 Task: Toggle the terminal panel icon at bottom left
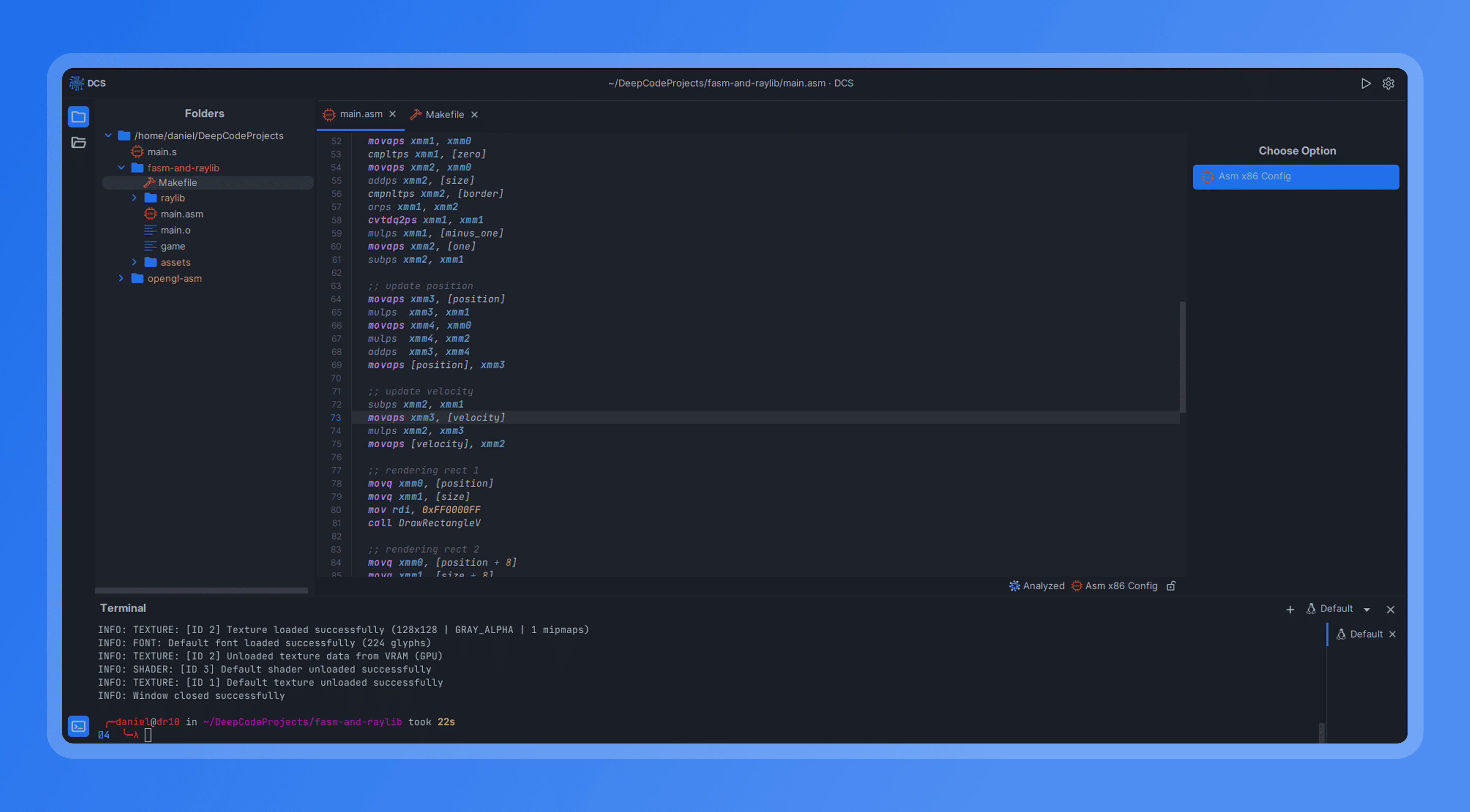pyautogui.click(x=78, y=726)
